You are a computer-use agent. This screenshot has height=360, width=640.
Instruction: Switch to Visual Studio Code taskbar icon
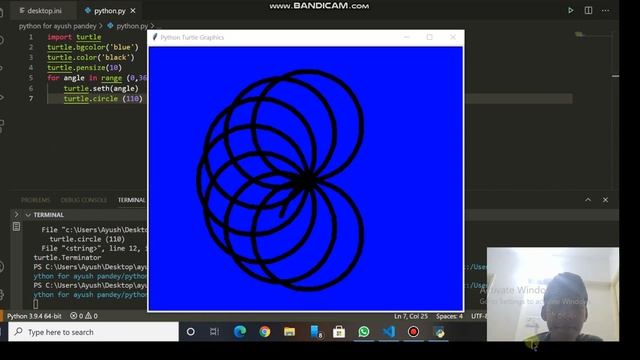(x=389, y=332)
